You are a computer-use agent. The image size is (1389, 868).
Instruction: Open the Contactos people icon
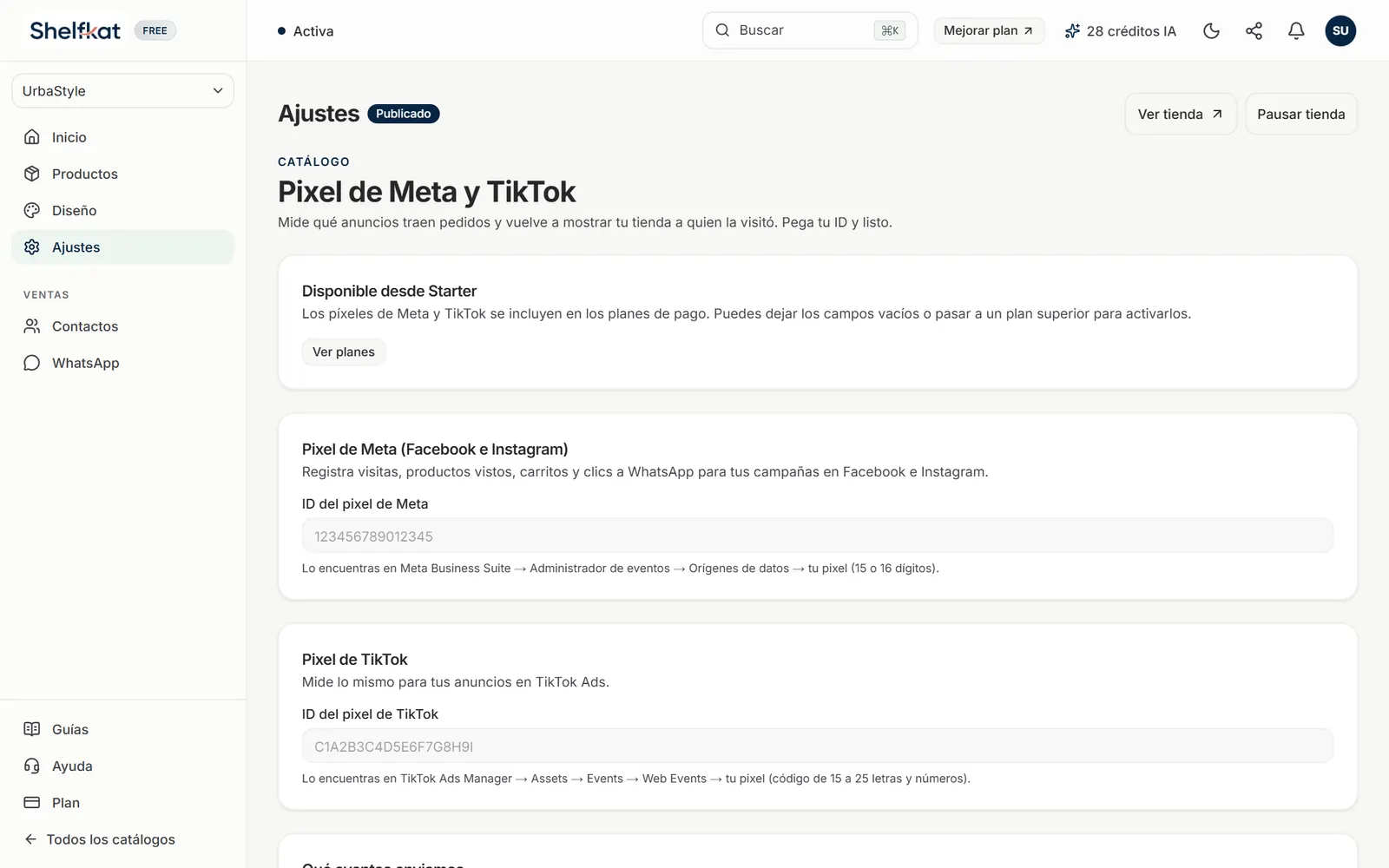[x=32, y=326]
